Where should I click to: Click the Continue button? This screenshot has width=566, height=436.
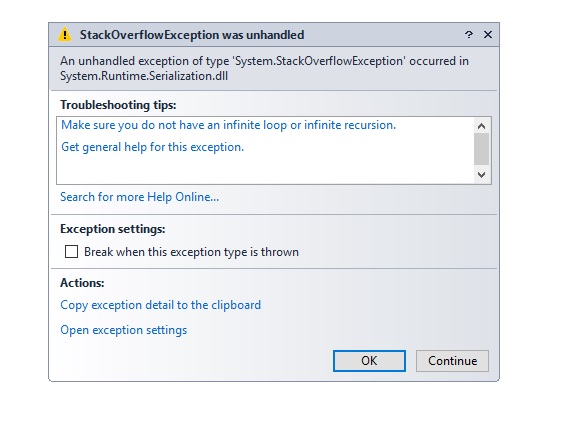[452, 361]
